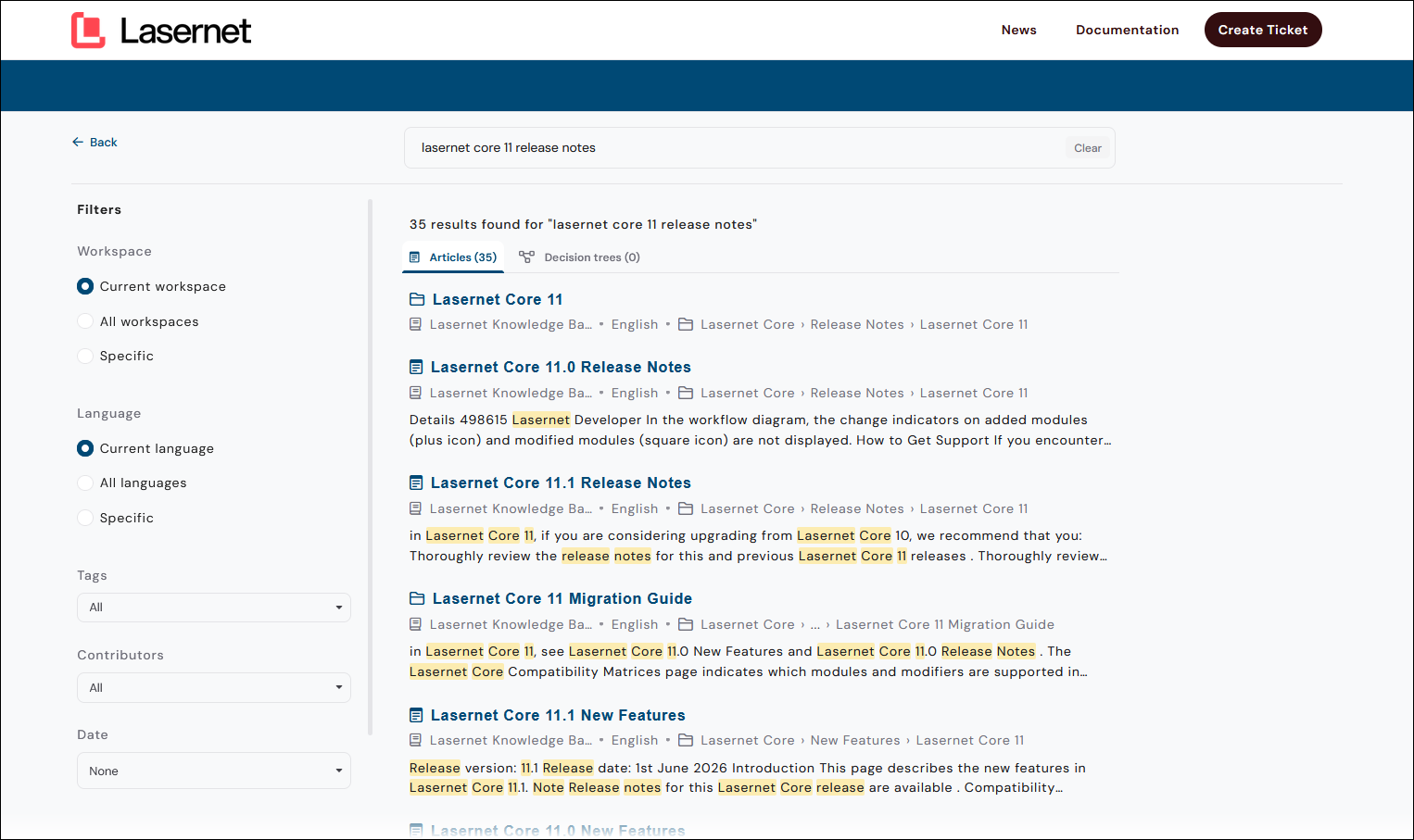Click 'English' label under 11.0 Release Notes result
This screenshot has height=840, width=1414.
click(635, 394)
